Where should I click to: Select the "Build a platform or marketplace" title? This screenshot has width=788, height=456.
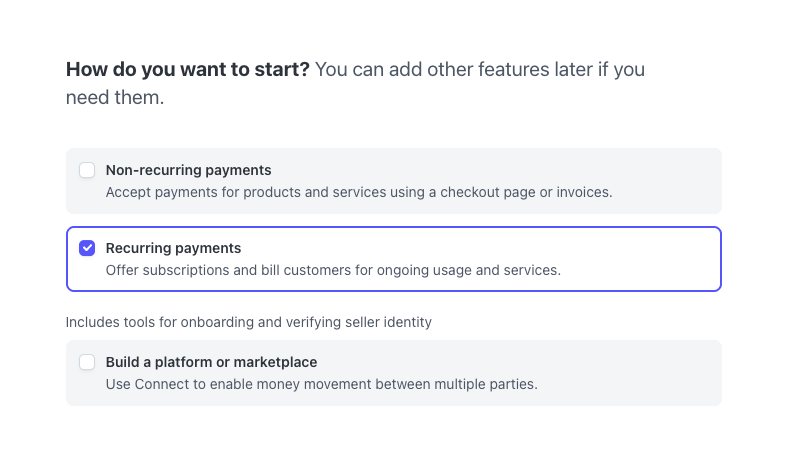click(211, 362)
